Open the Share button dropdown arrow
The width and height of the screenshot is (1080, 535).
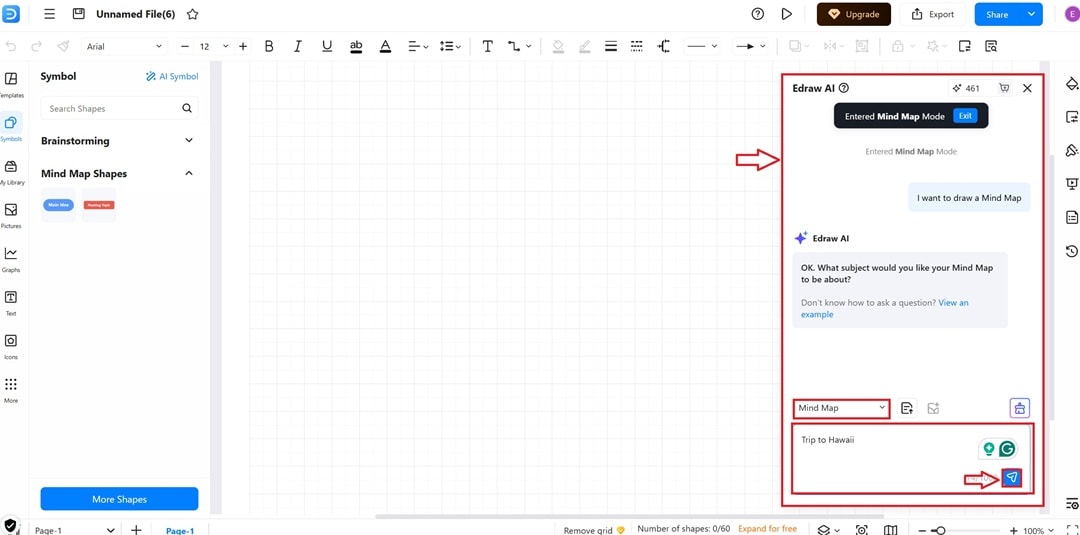pos(1031,14)
